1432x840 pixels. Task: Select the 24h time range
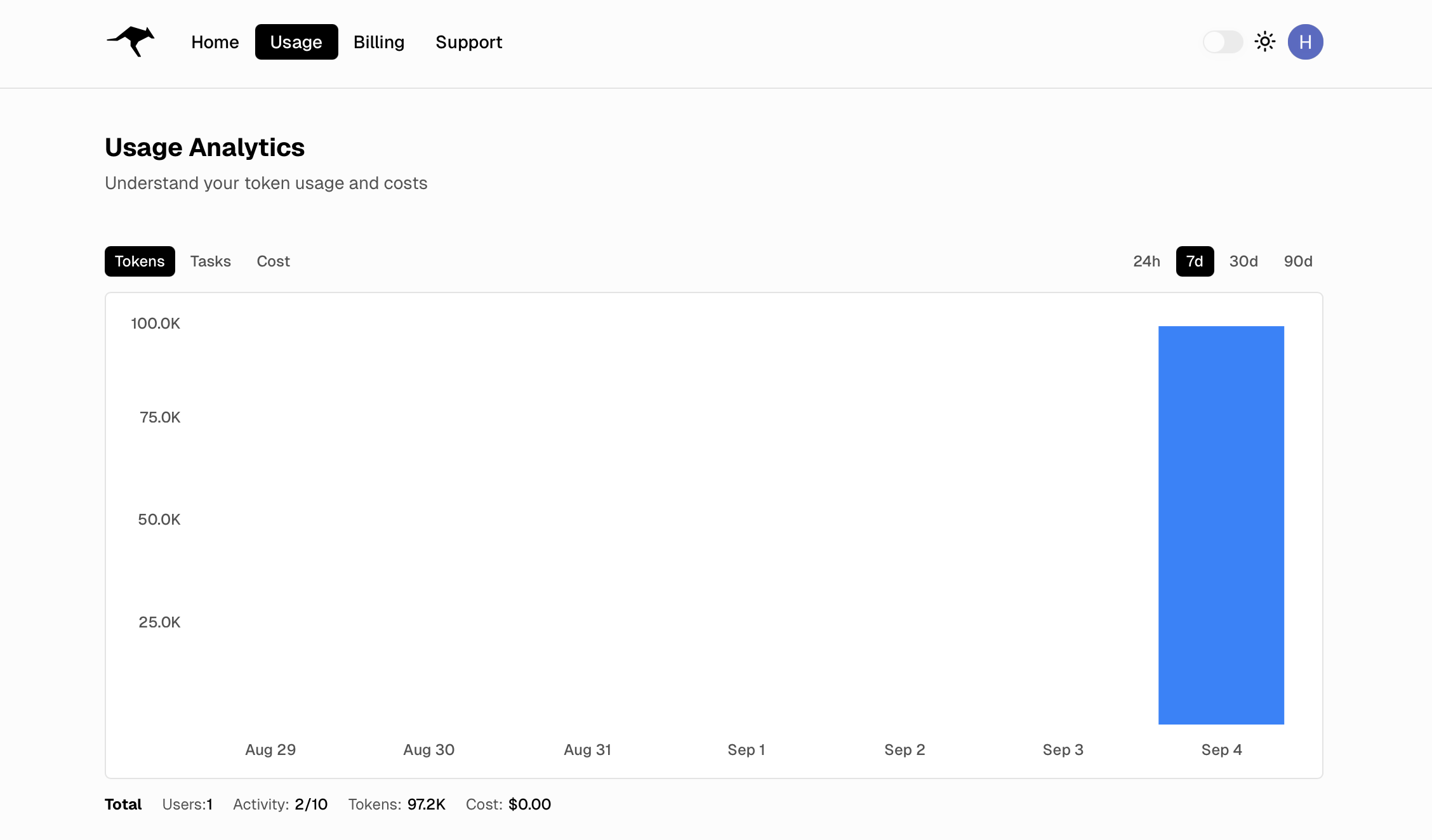(x=1146, y=261)
